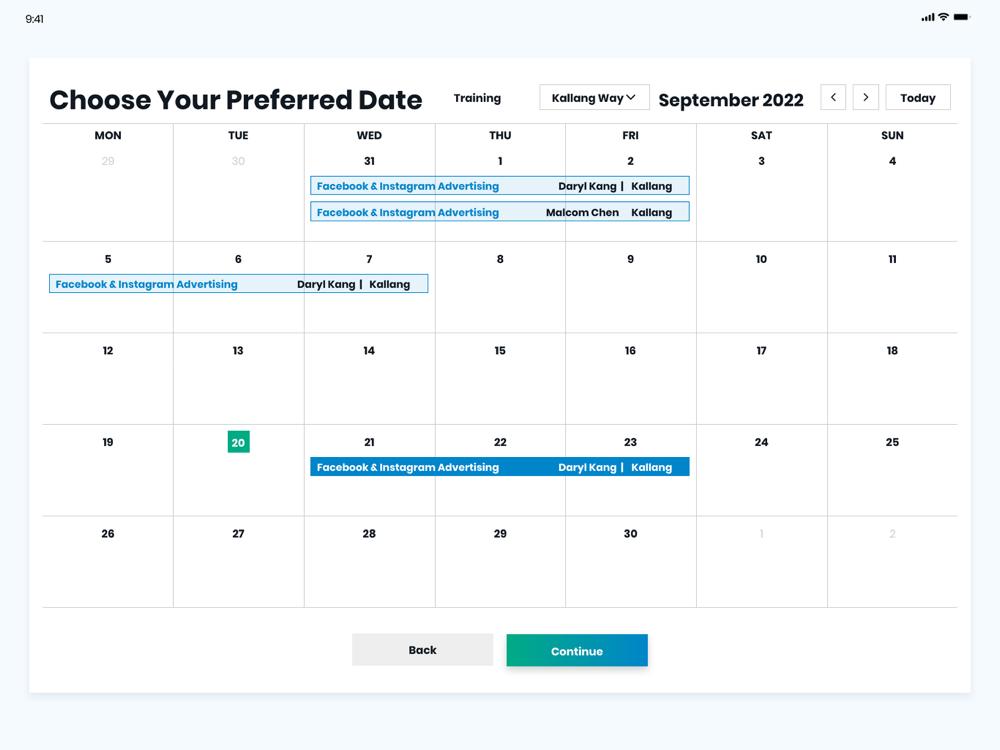This screenshot has height=750, width=1000.
Task: Open the Kallang Way location dropdown
Action: [x=594, y=97]
